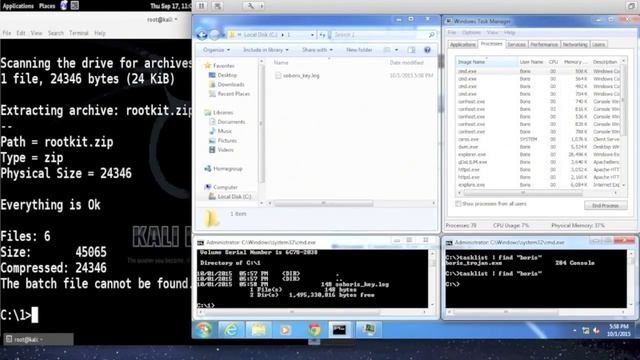Screen dimensions: 640x360
Task: Open the dropdown arrow beside VM wrench icon
Action: coord(261,6)
